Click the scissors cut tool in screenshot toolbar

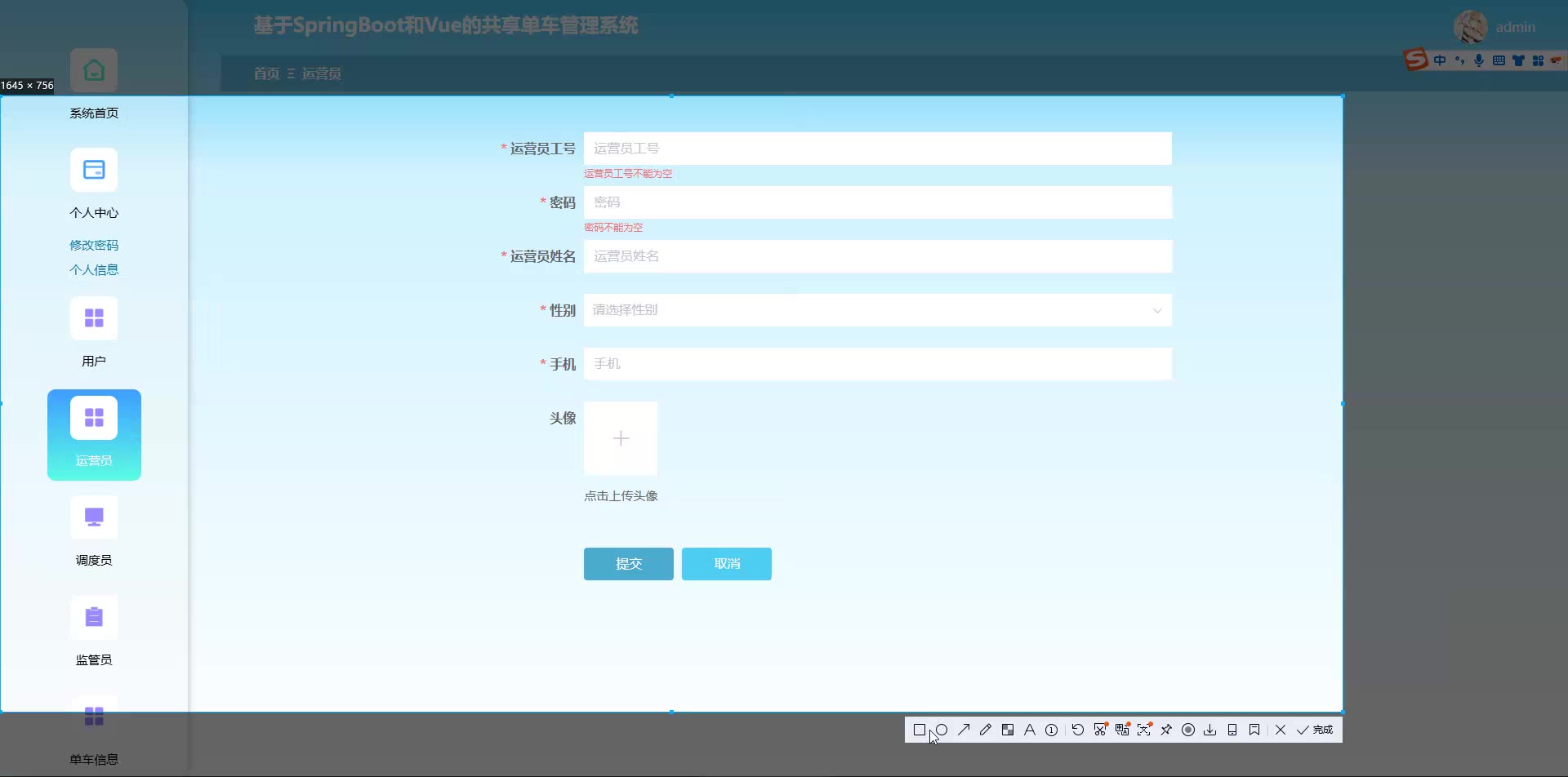tap(1100, 730)
